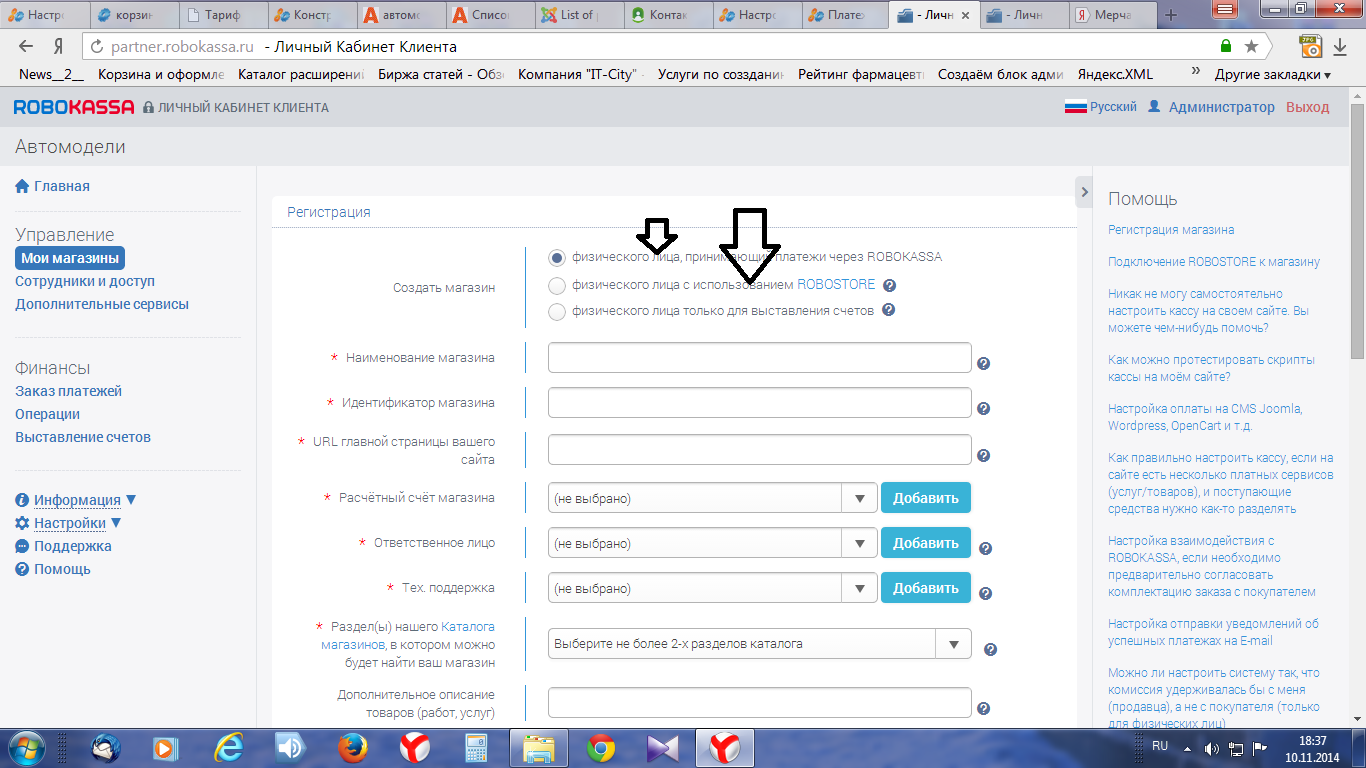Open Администратор profile link
This screenshot has height=768, width=1366.
pos(1211,107)
